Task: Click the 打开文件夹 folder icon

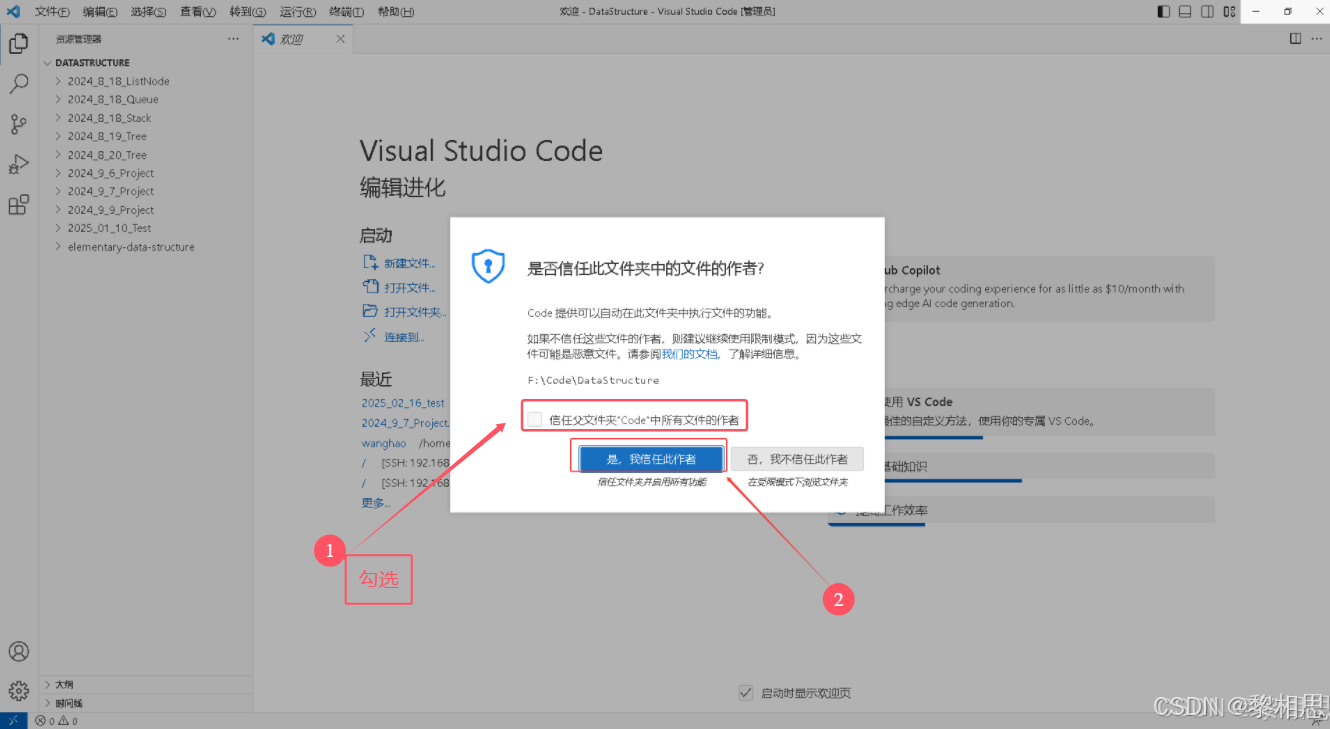Action: pos(370,311)
